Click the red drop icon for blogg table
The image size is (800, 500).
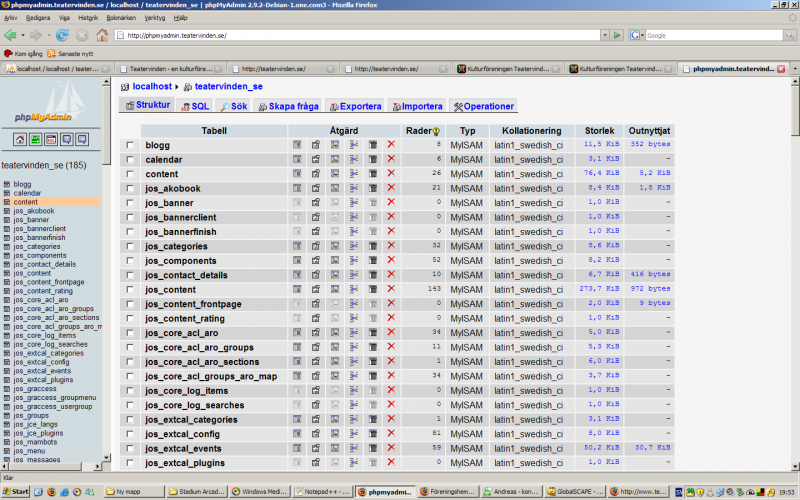point(391,145)
